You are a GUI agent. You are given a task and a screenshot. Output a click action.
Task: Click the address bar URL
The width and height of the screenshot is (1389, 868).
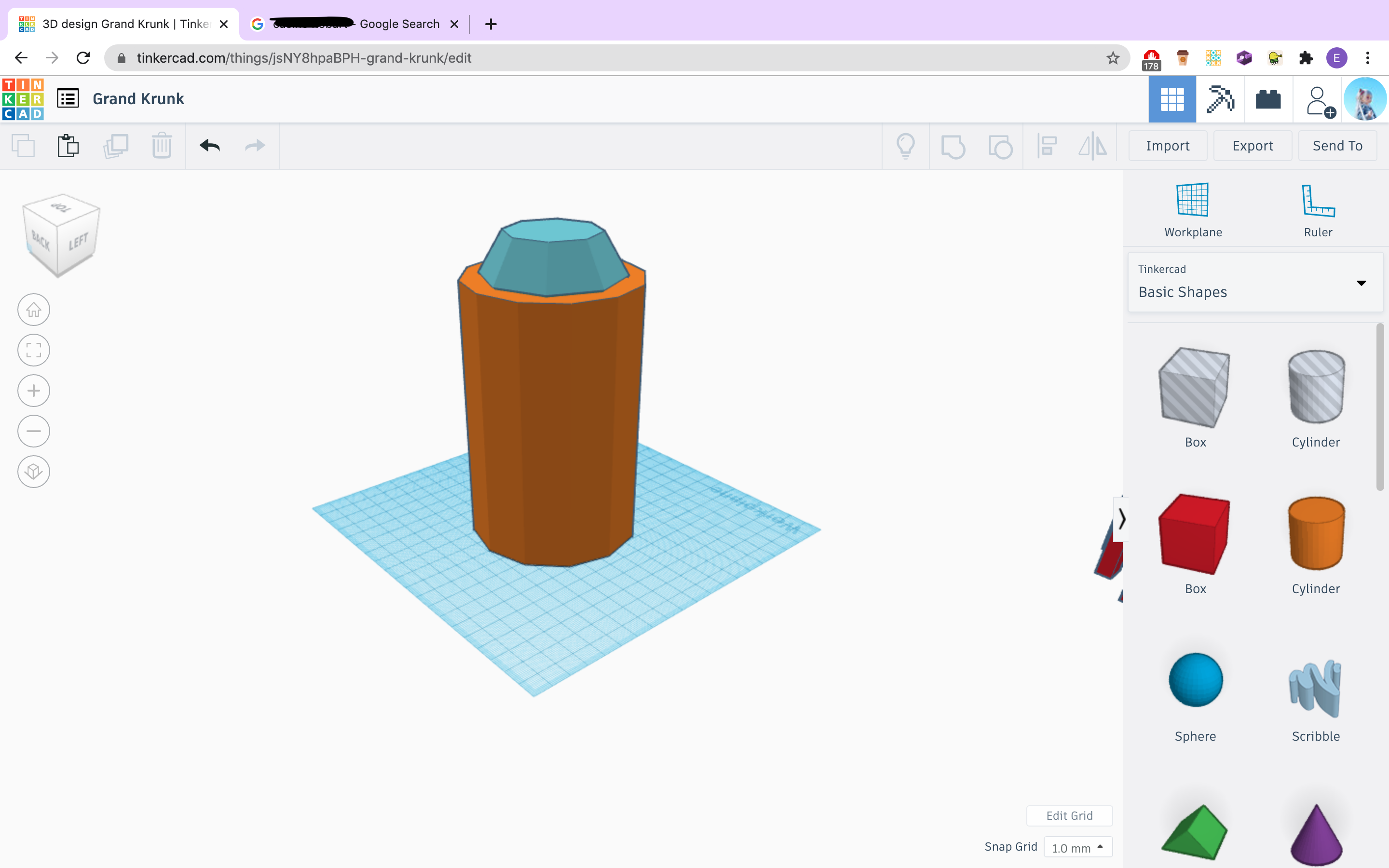click(304, 58)
